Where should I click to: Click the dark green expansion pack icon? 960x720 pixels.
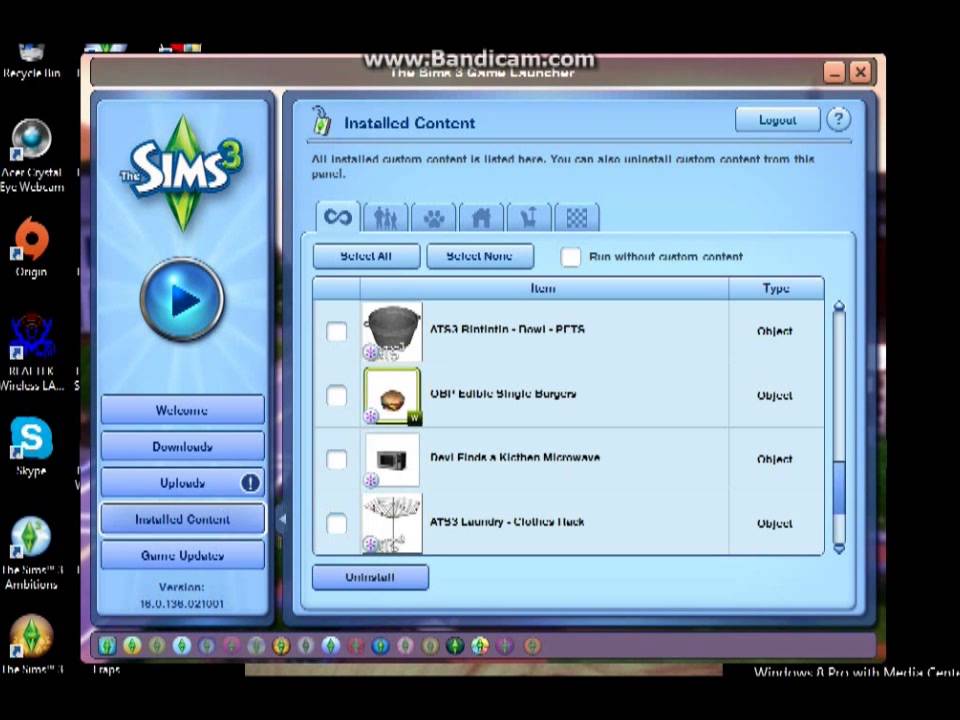[x=455, y=645]
